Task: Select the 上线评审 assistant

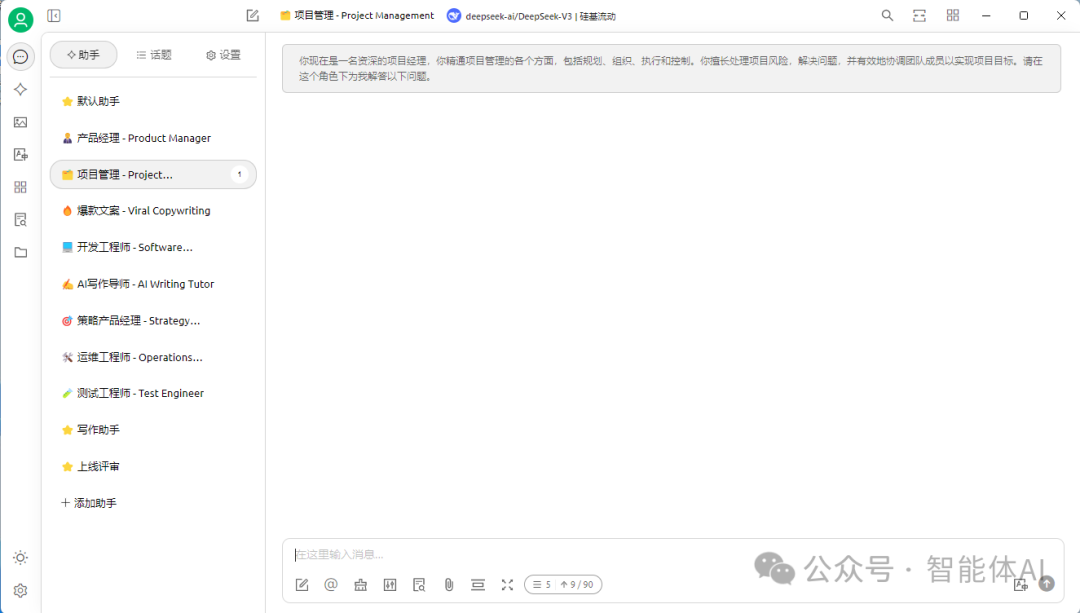Action: point(153,466)
